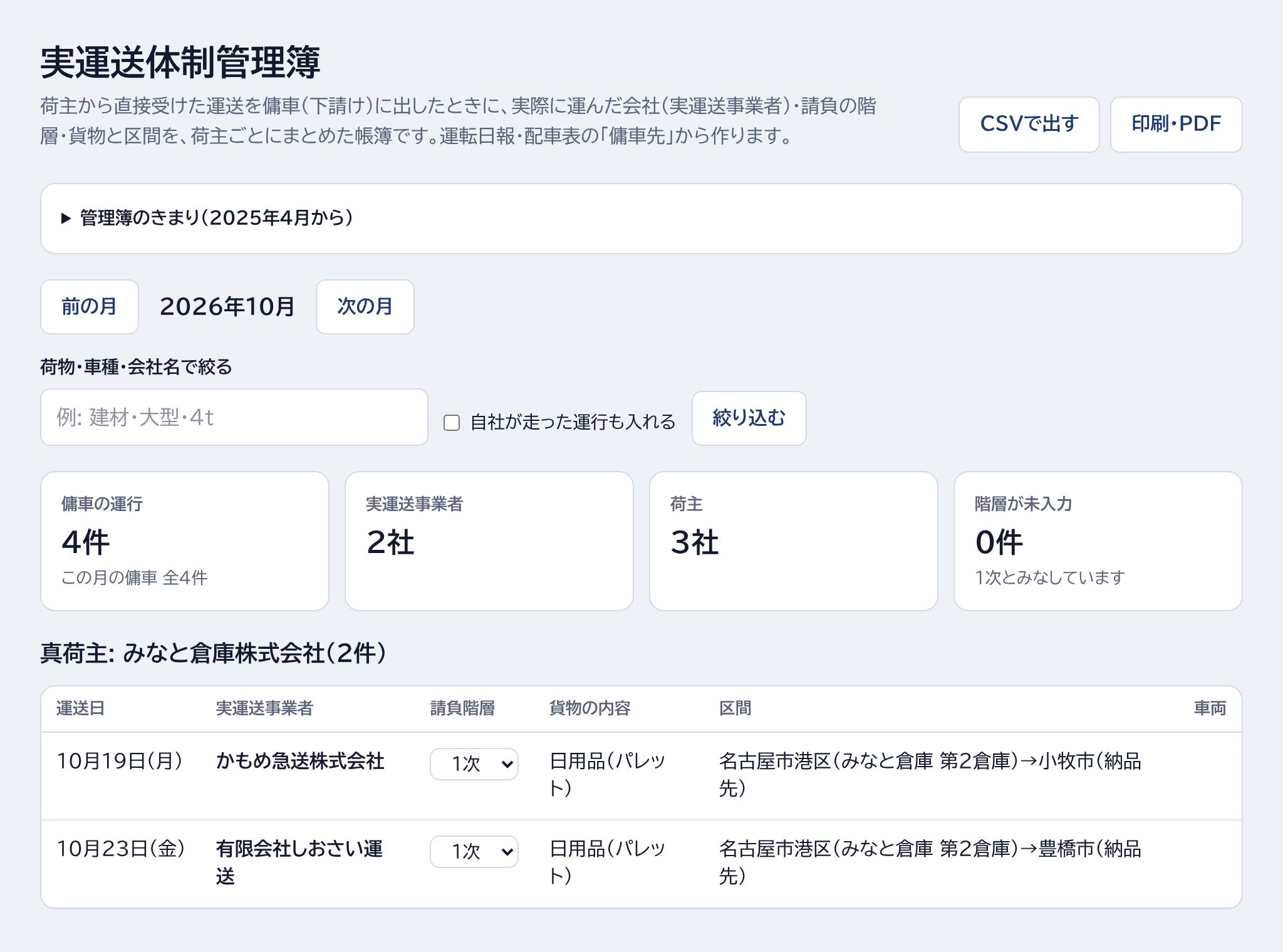Click the 運送日 column header
This screenshot has height=952, width=1283.
coord(81,708)
